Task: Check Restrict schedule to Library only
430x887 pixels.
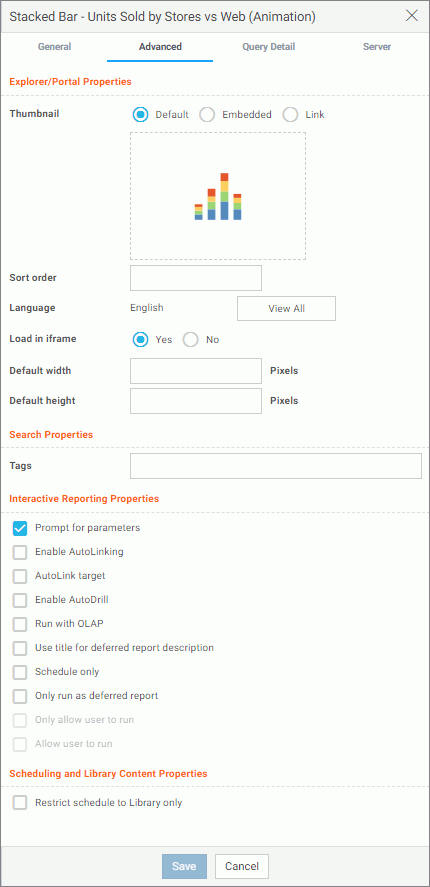Action: click(x=20, y=803)
